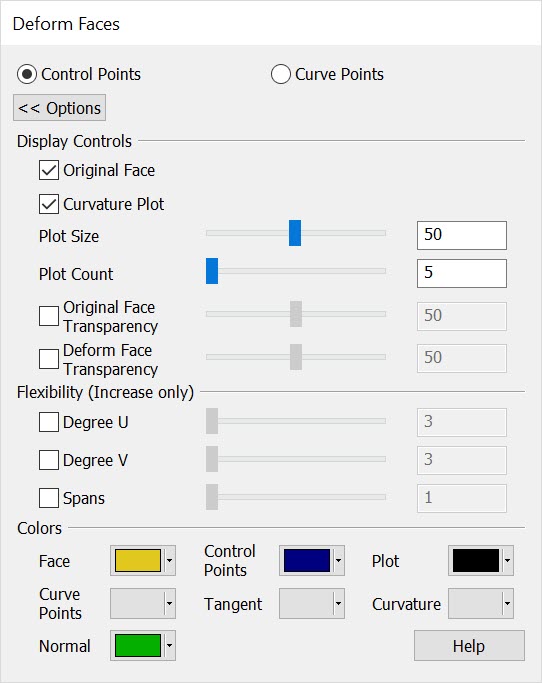The height and width of the screenshot is (683, 542).
Task: Click the Degree V value field
Action: click(x=462, y=460)
